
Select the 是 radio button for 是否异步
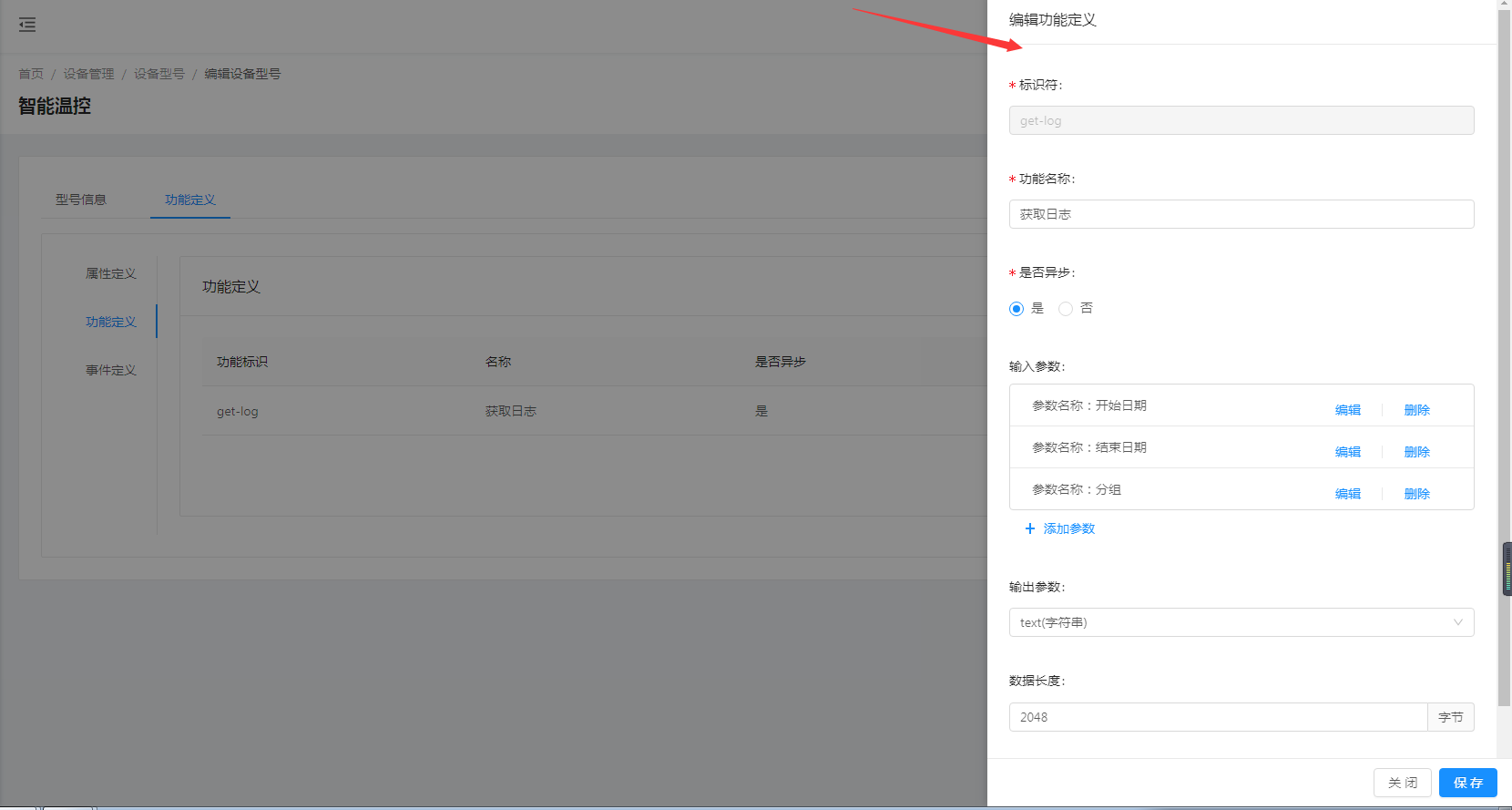(x=1017, y=309)
